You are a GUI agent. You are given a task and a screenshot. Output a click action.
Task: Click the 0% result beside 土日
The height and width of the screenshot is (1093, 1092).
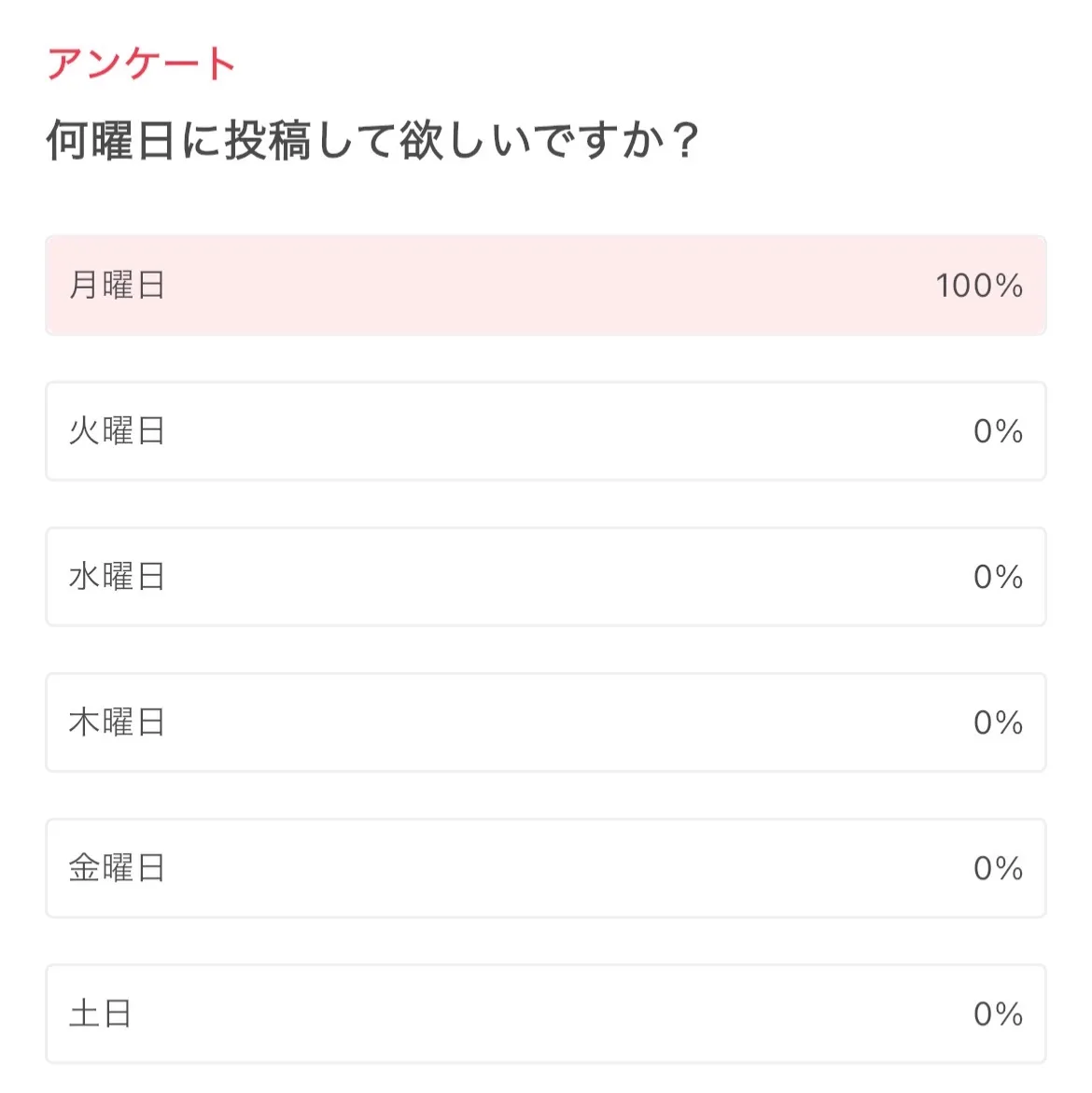click(x=998, y=1014)
